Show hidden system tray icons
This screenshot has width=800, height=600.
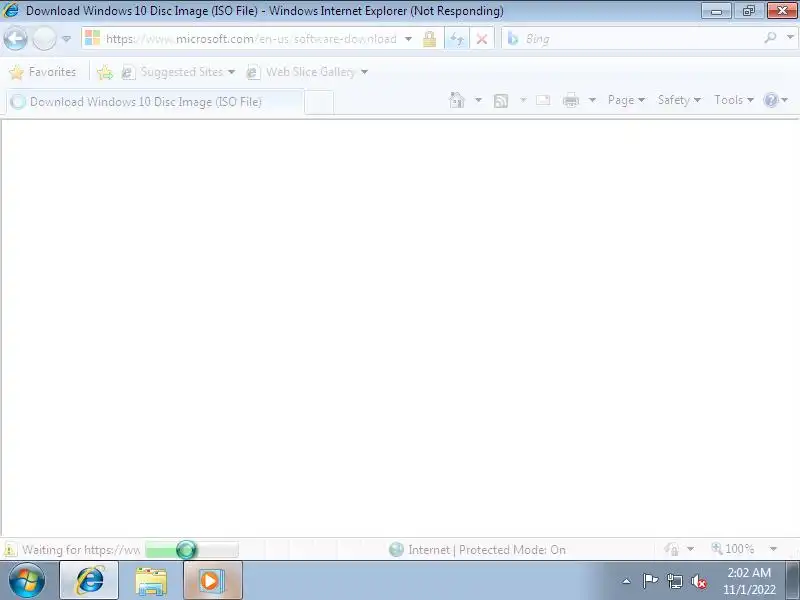coord(627,581)
